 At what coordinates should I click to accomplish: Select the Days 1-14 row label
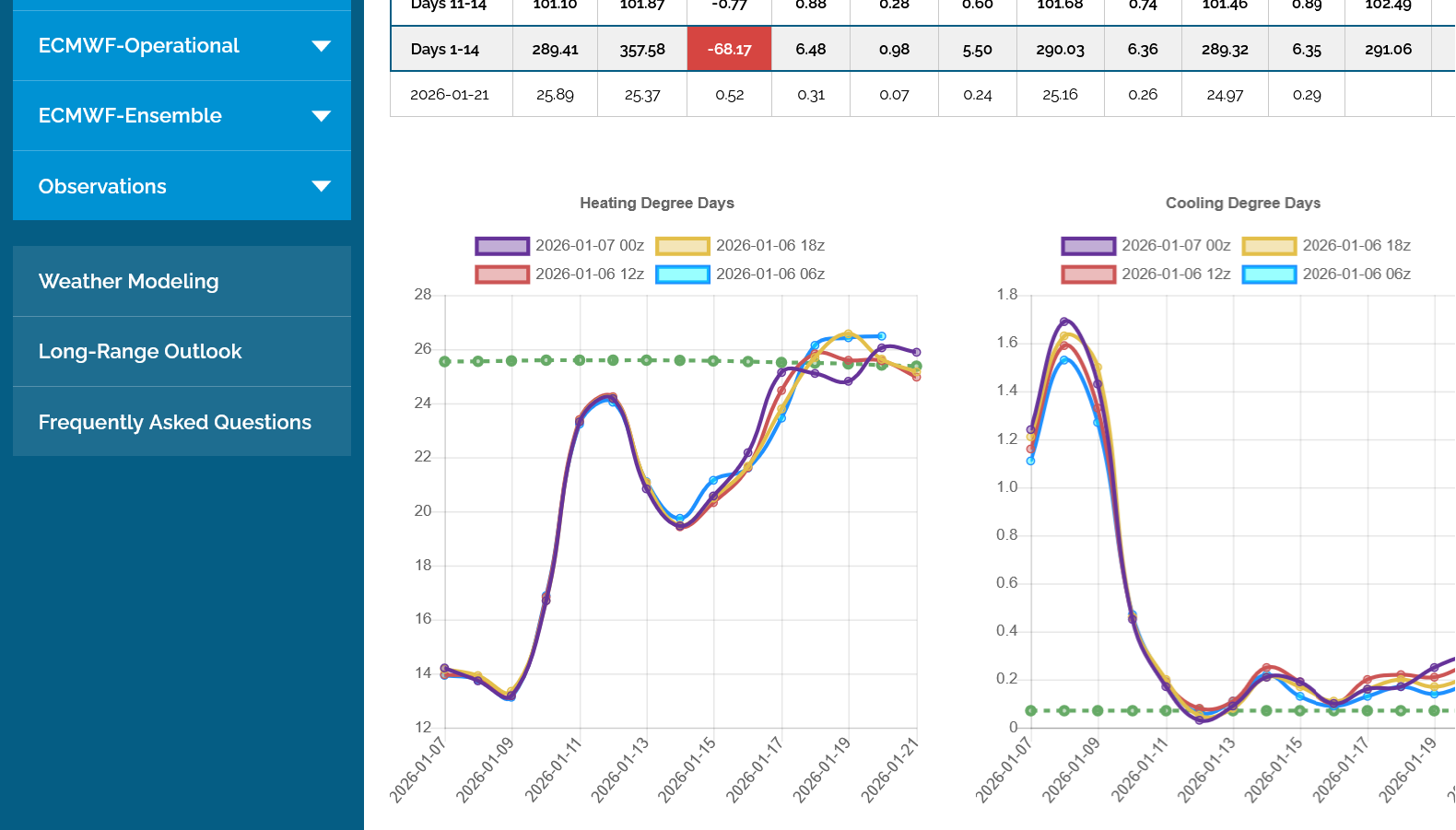(445, 50)
